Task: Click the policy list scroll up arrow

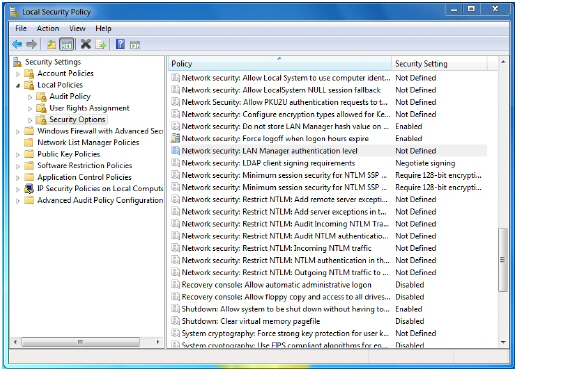Action: 503,62
